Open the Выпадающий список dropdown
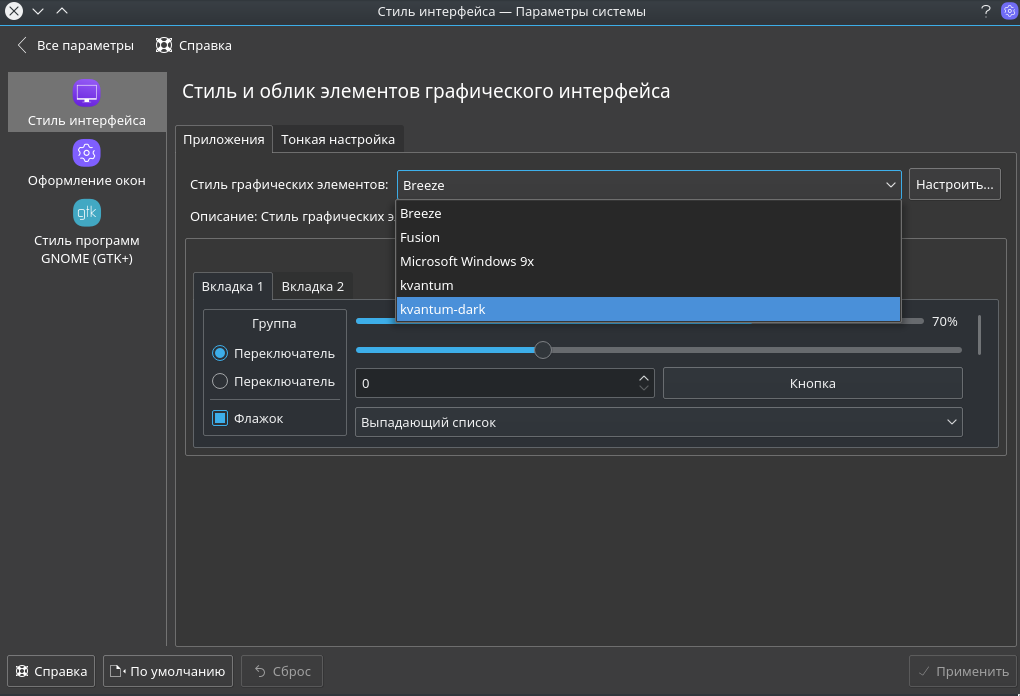This screenshot has height=696, width=1020. point(658,422)
